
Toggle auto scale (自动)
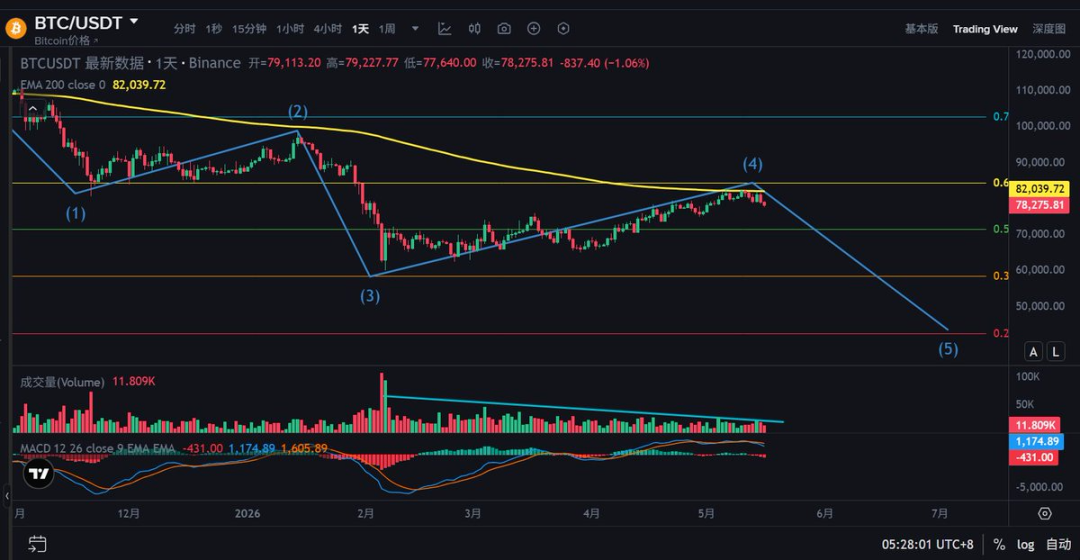(x=1058, y=544)
